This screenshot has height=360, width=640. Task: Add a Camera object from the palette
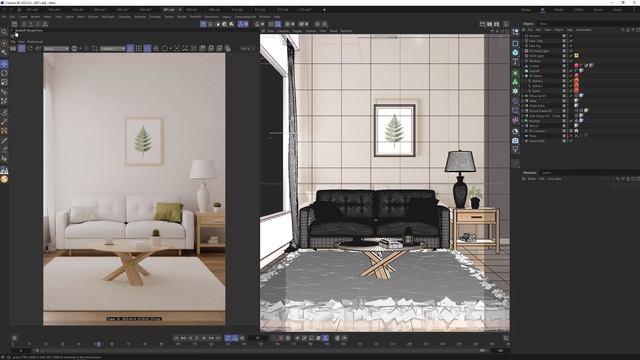pos(516,140)
